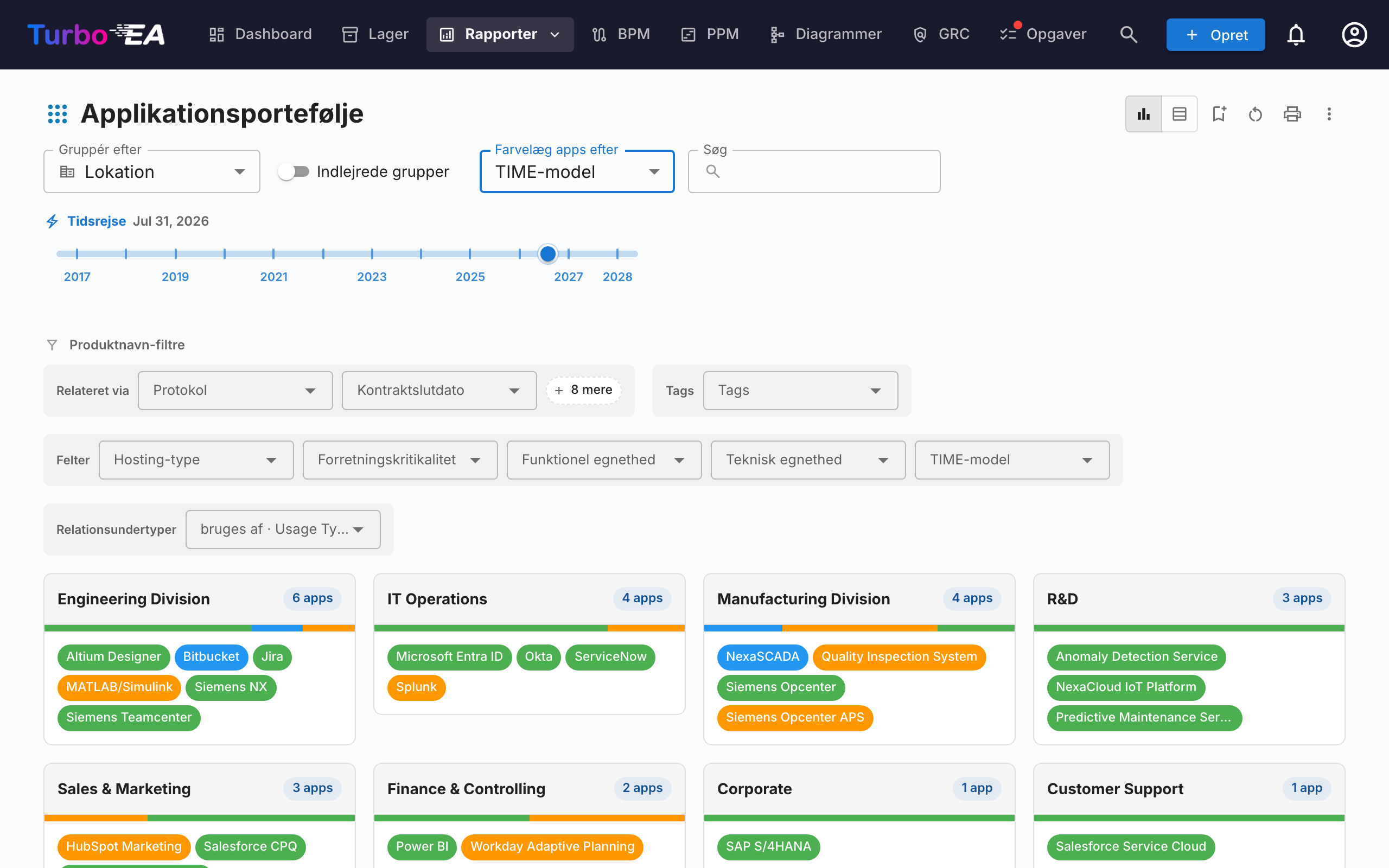1389x868 pixels.
Task: Open the SAP S/4HANA chip
Action: pos(768,847)
